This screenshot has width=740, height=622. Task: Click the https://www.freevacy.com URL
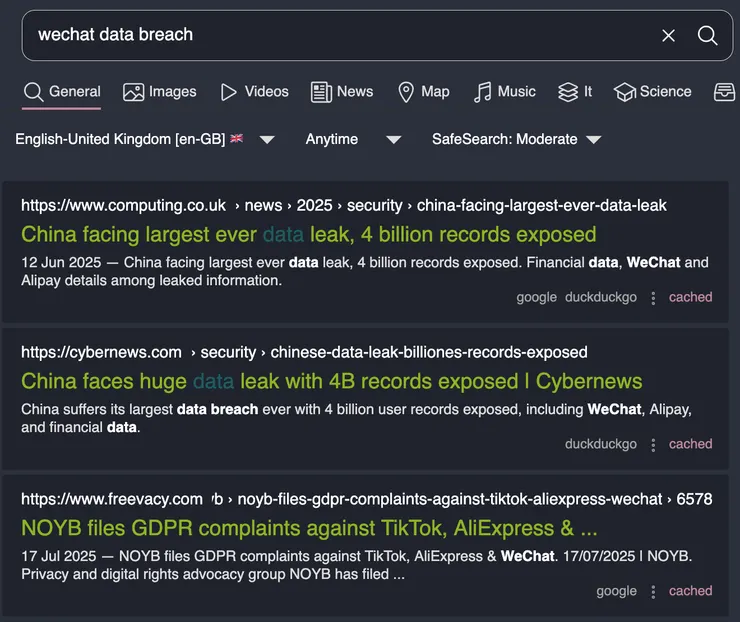(112, 499)
